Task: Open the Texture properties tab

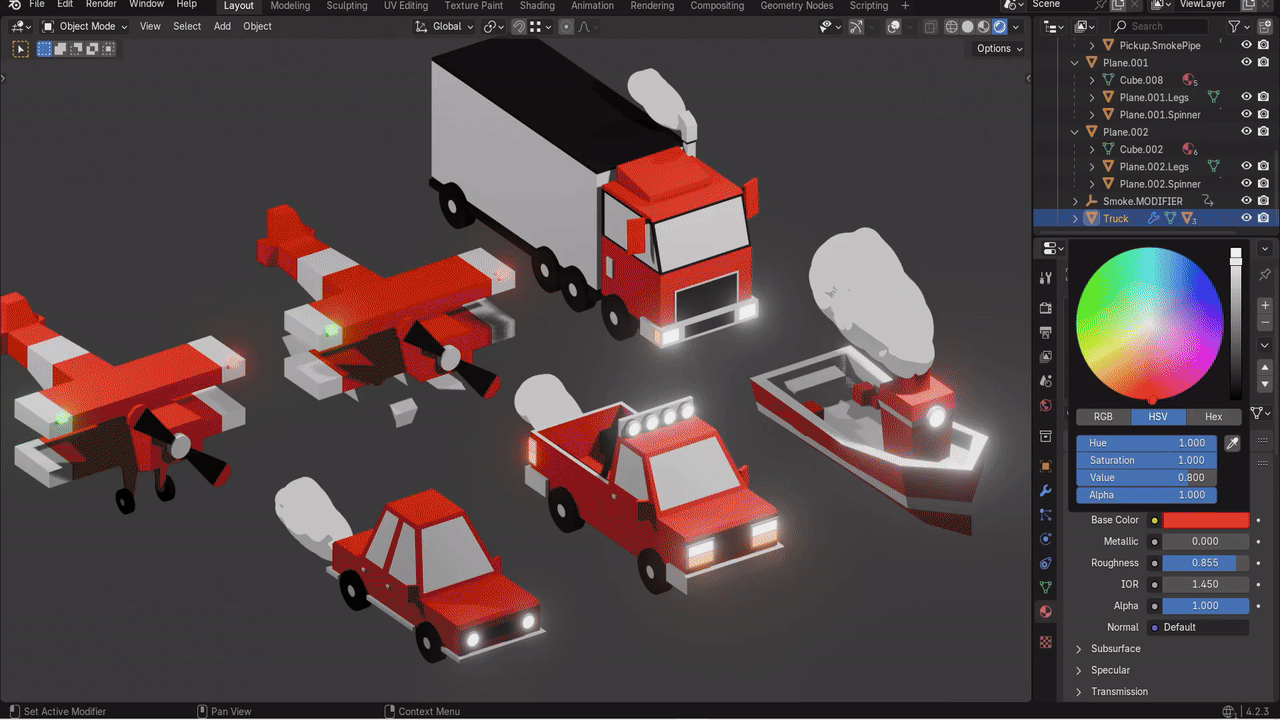Action: pyautogui.click(x=1046, y=642)
